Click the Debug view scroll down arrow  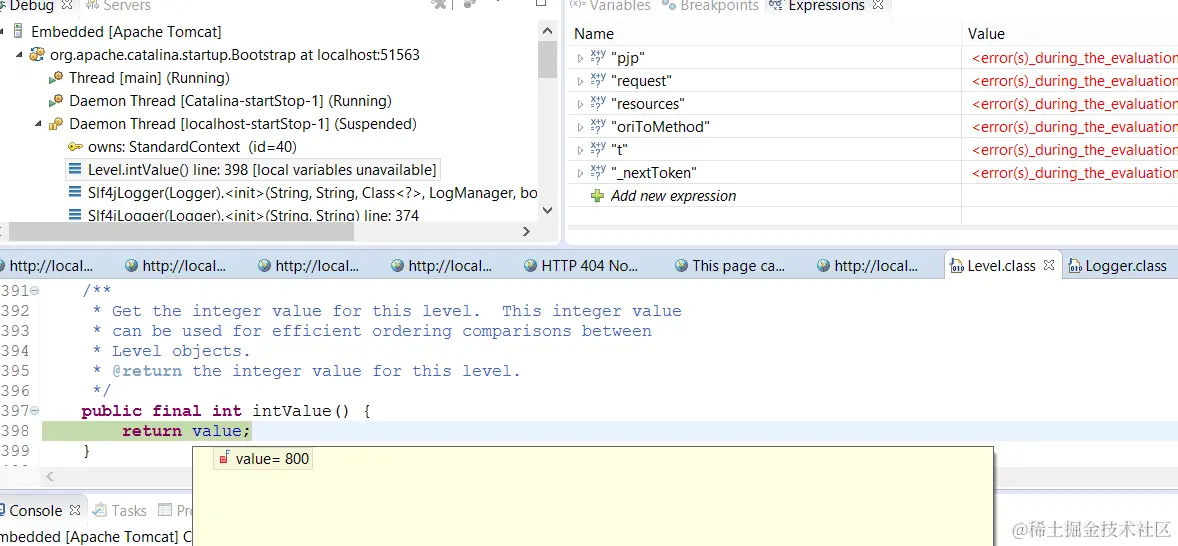pyautogui.click(x=548, y=211)
